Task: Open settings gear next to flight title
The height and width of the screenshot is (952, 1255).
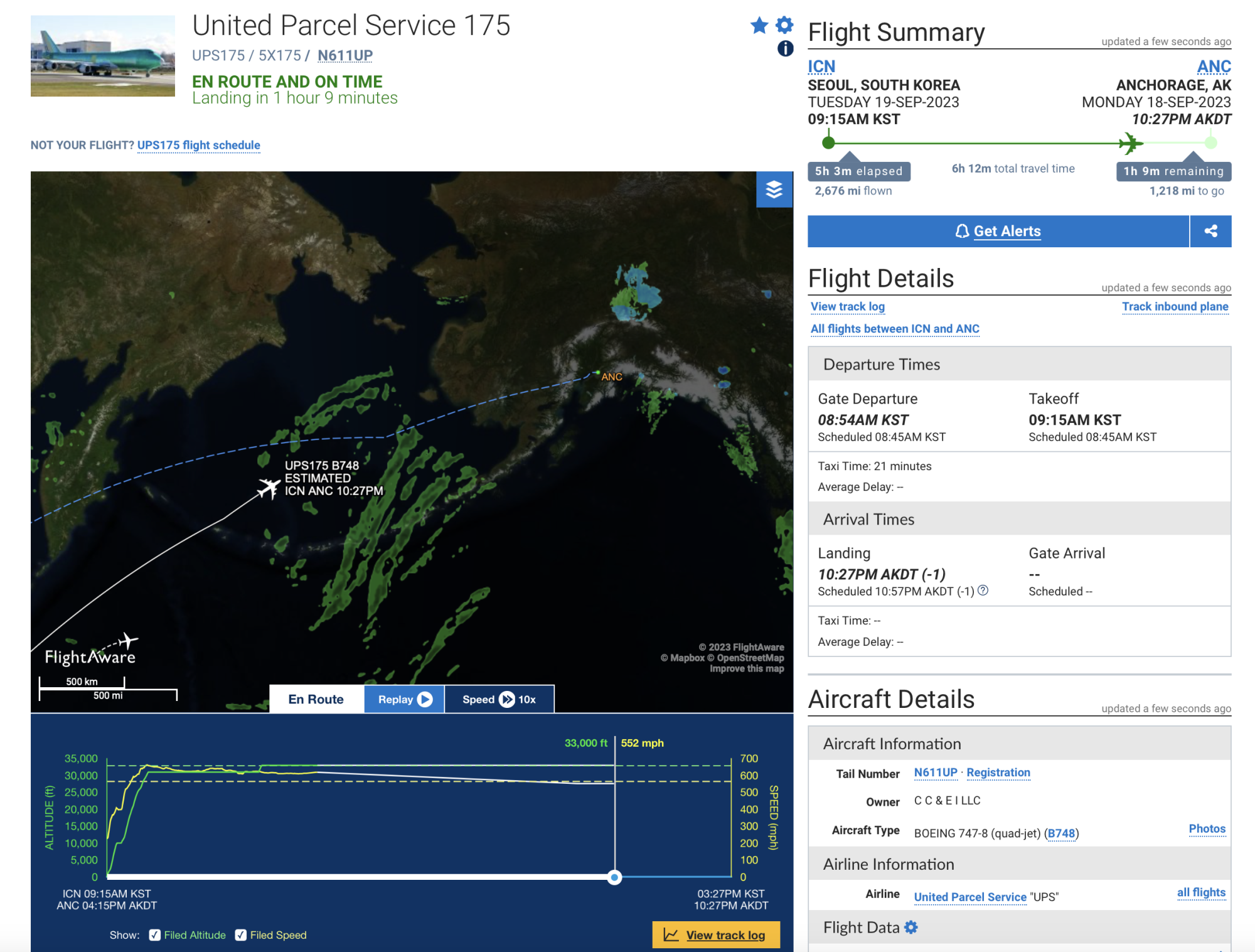Action: [x=784, y=25]
